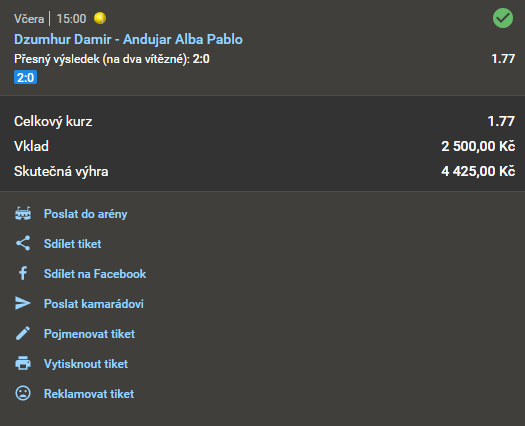Select Pojmenovat tiket option
This screenshot has height=426, width=525.
tap(89, 334)
